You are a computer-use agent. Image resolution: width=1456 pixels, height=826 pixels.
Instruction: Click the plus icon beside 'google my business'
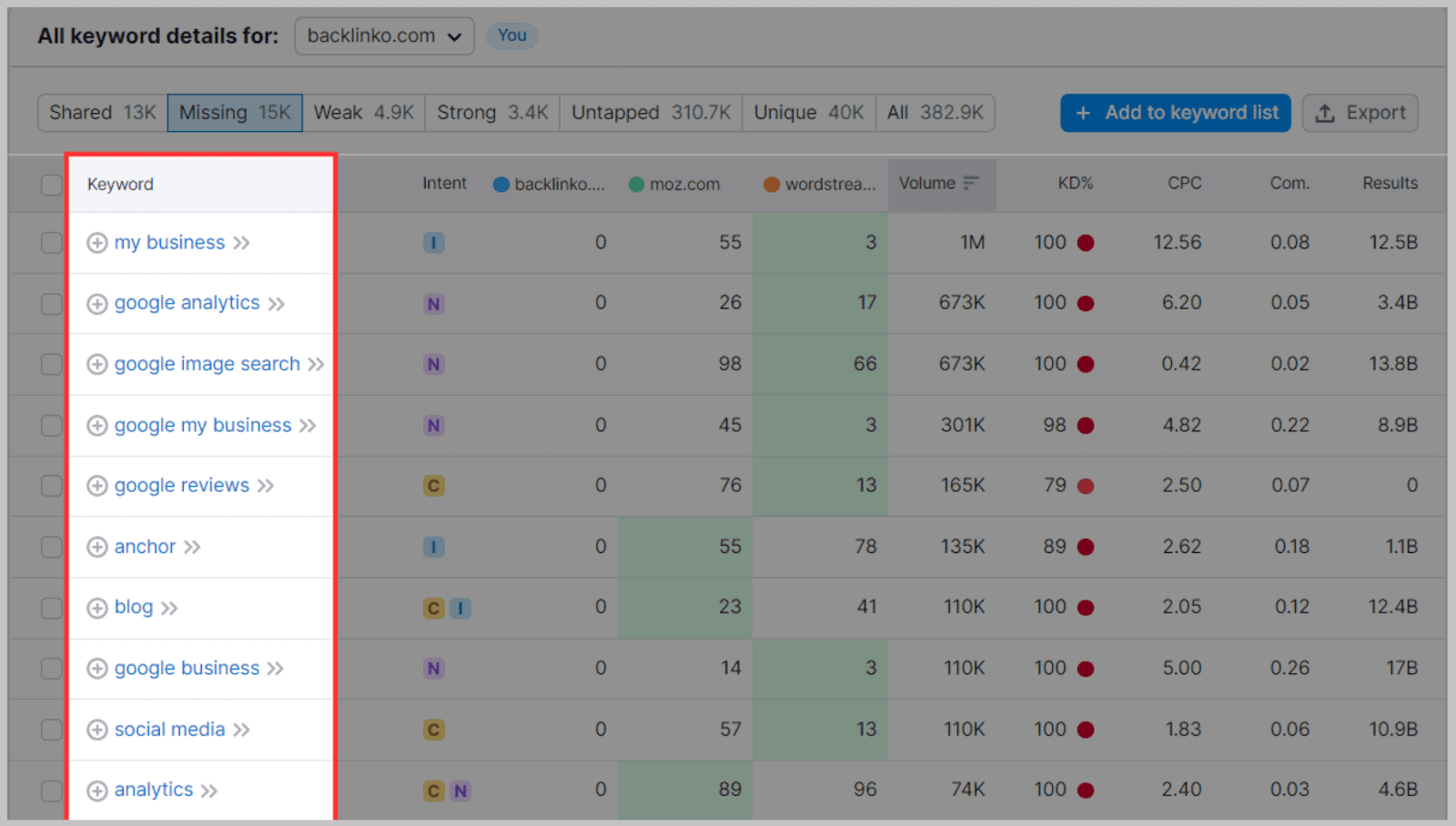[97, 426]
